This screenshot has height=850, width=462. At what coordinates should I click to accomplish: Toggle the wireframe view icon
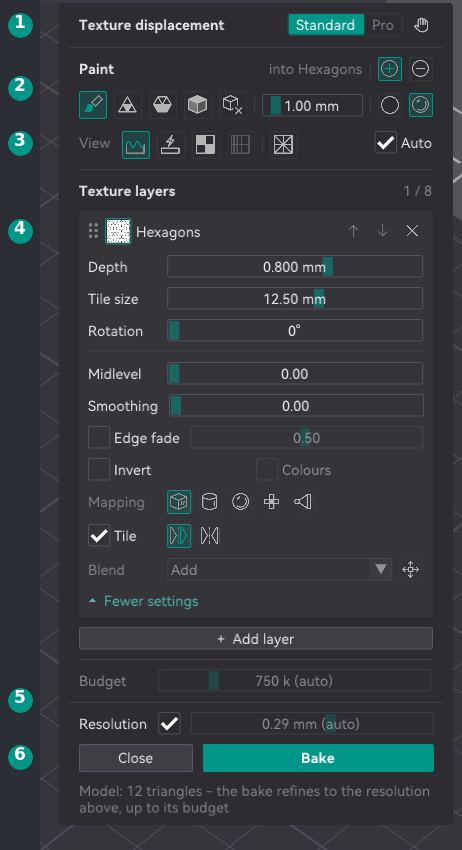(x=284, y=145)
